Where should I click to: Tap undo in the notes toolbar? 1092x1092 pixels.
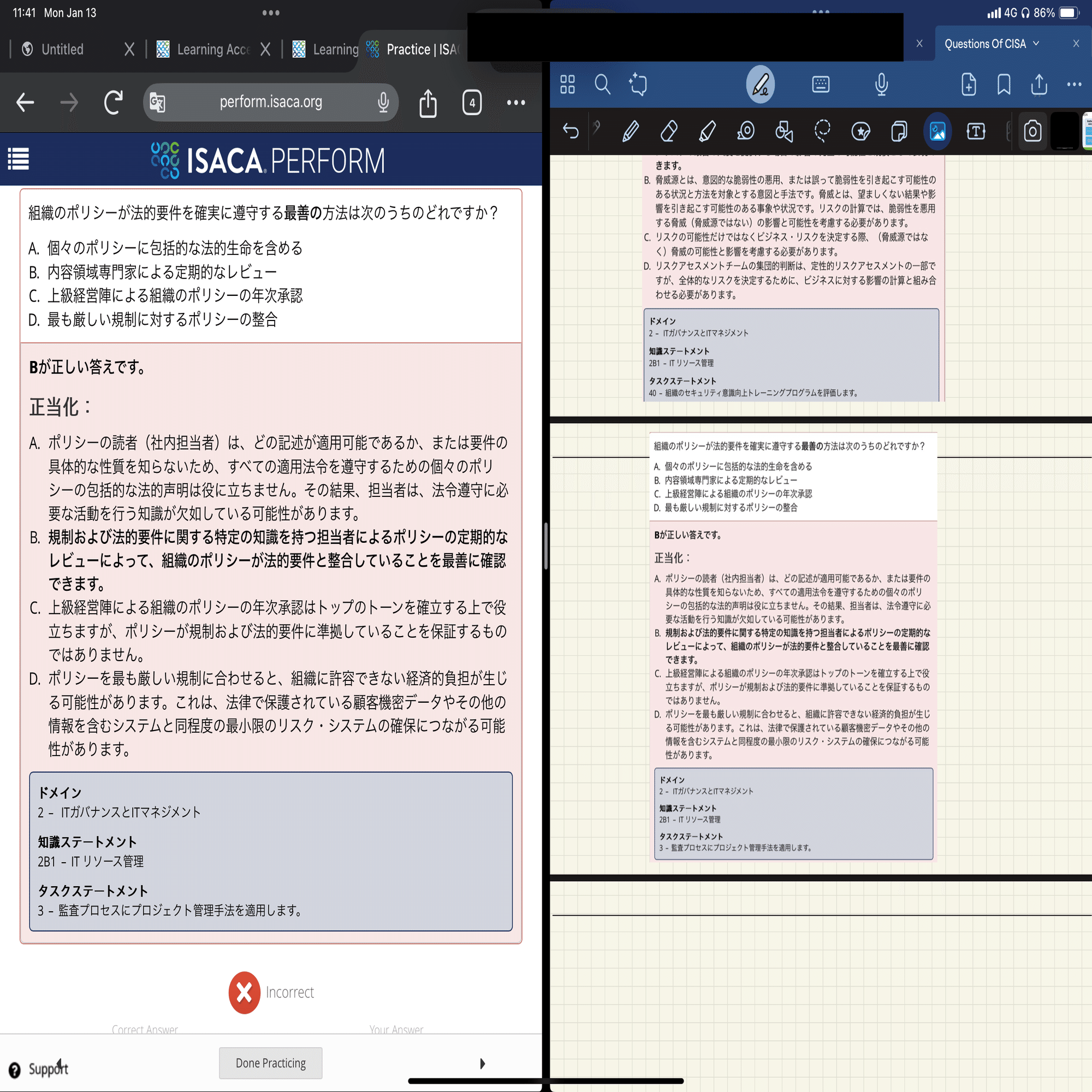coord(571,131)
